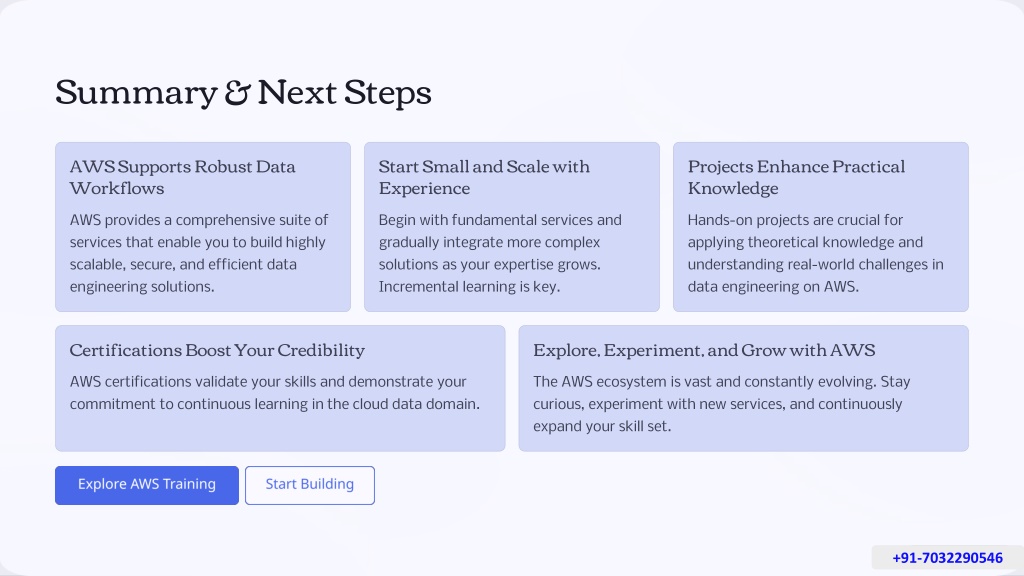
Task: Click the AWS Supports Robust Data Workflows heading
Action: tap(183, 177)
